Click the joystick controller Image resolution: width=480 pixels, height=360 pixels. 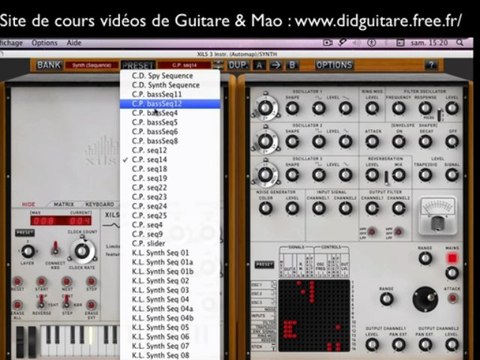(x=425, y=299)
